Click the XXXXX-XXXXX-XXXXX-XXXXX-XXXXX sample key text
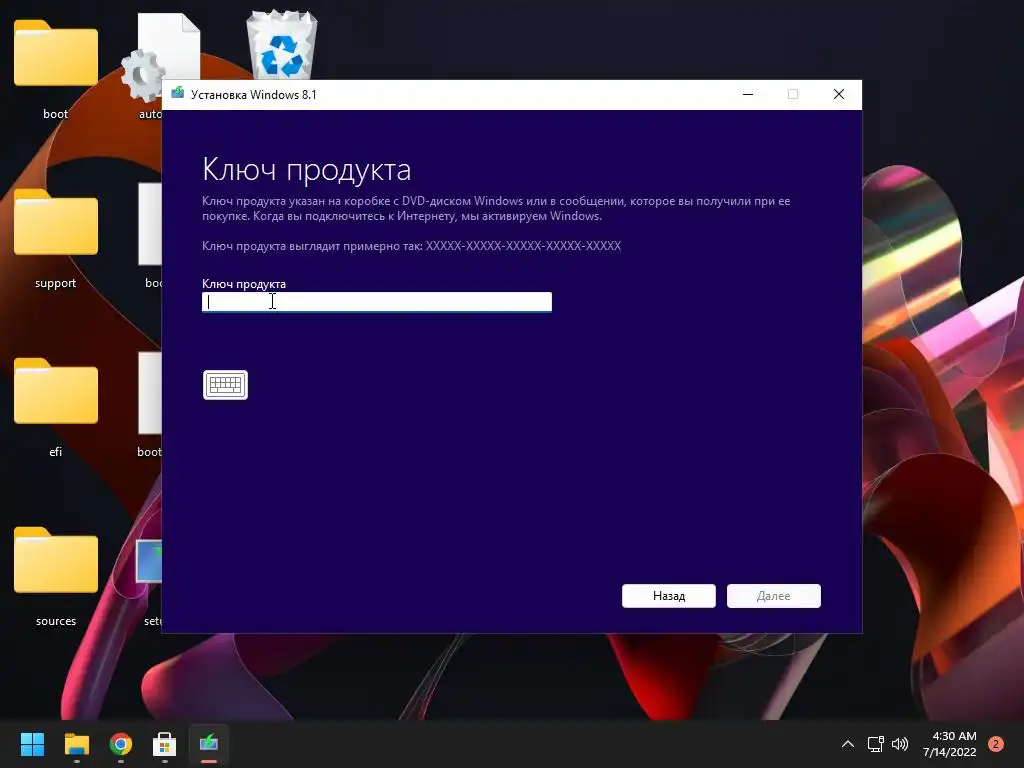Screen dimensions: 1024x768 (x=524, y=246)
